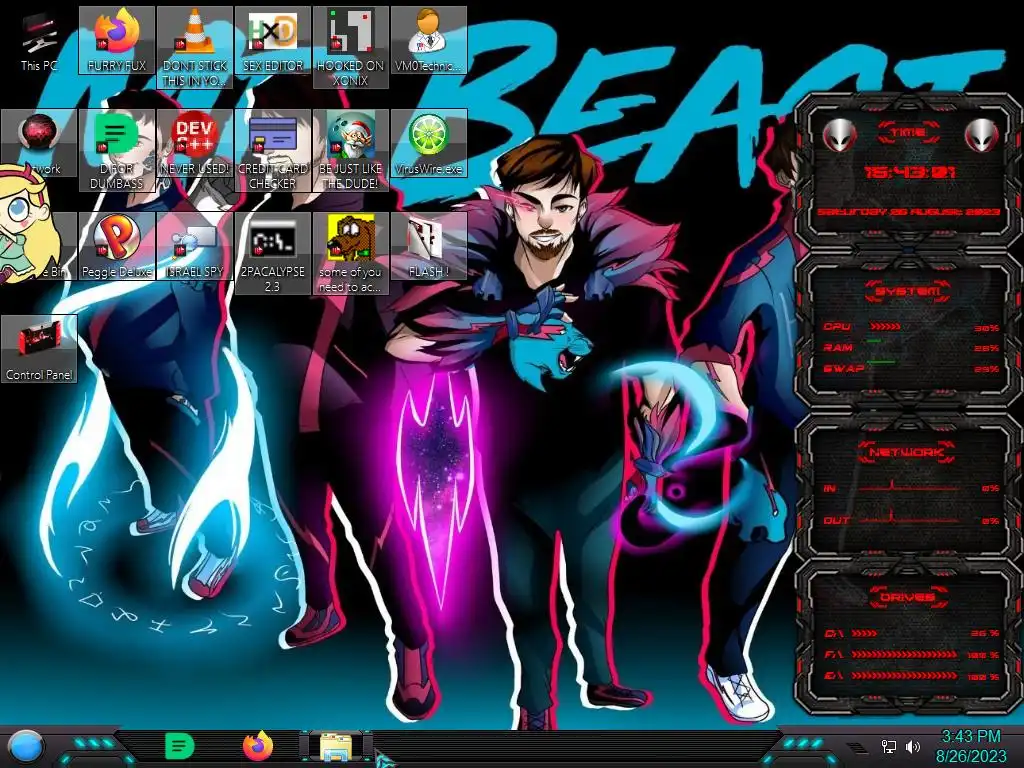The width and height of the screenshot is (1024, 768).
Task: Select the TIME widget header
Action: click(908, 133)
